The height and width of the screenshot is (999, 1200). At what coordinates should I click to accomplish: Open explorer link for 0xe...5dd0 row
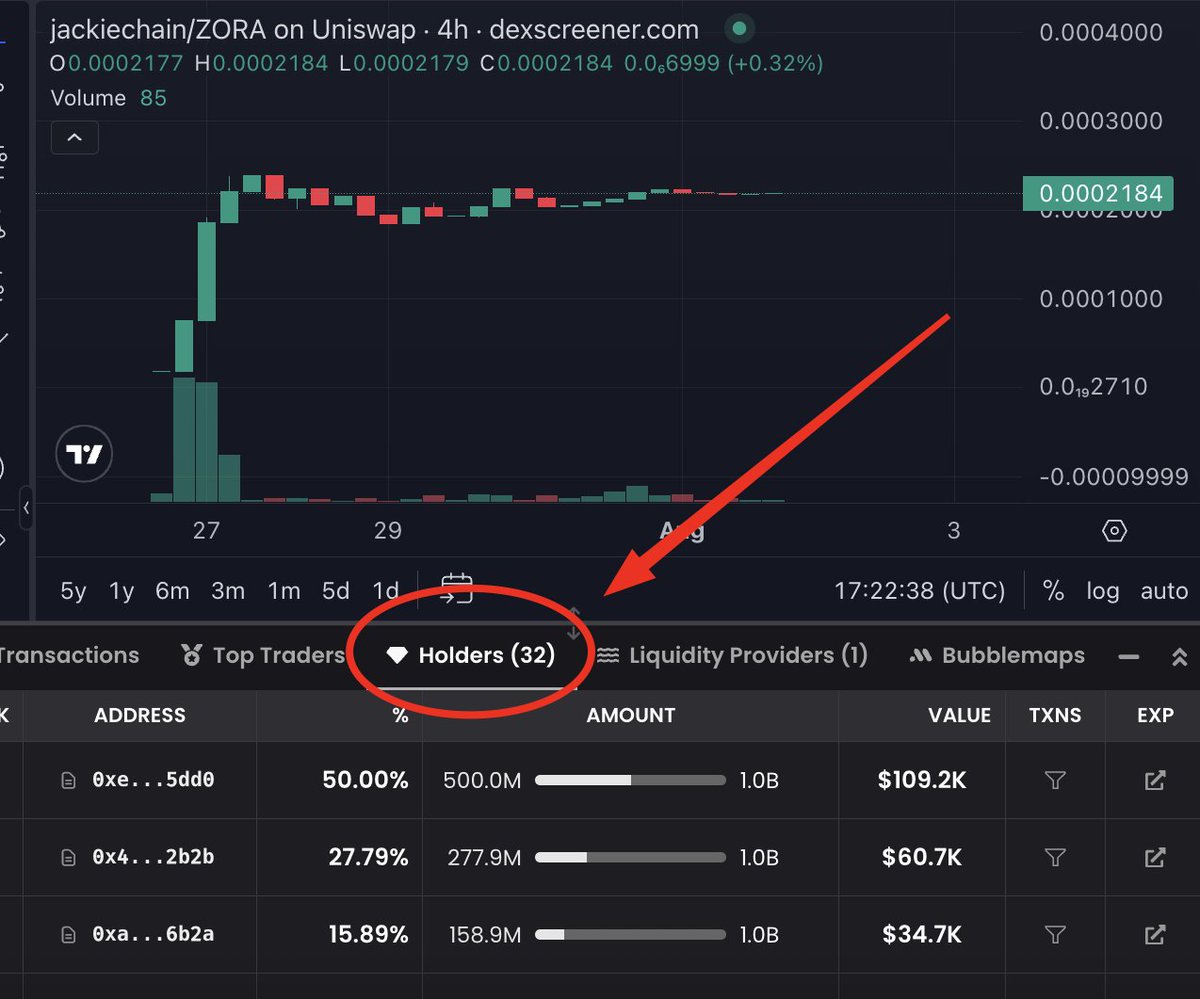click(x=1155, y=780)
